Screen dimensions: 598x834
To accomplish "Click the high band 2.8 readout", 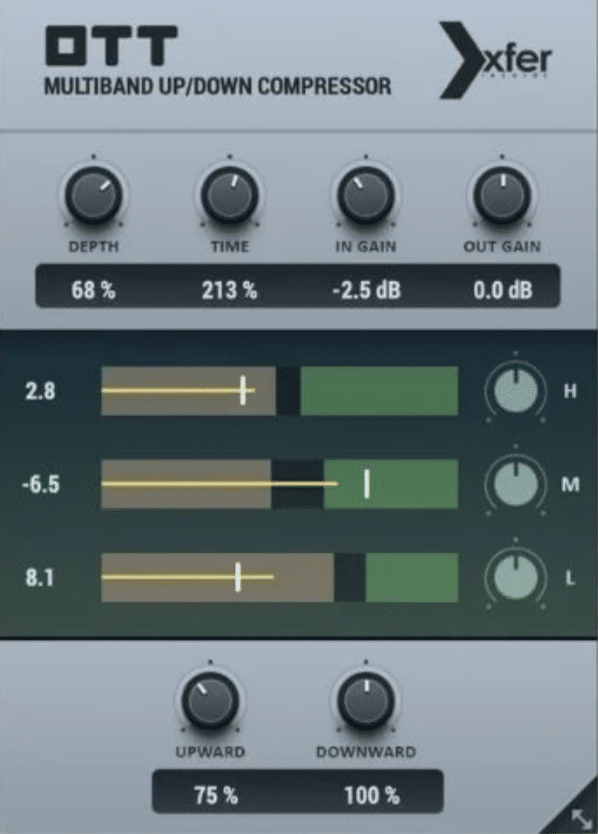I will (40, 391).
